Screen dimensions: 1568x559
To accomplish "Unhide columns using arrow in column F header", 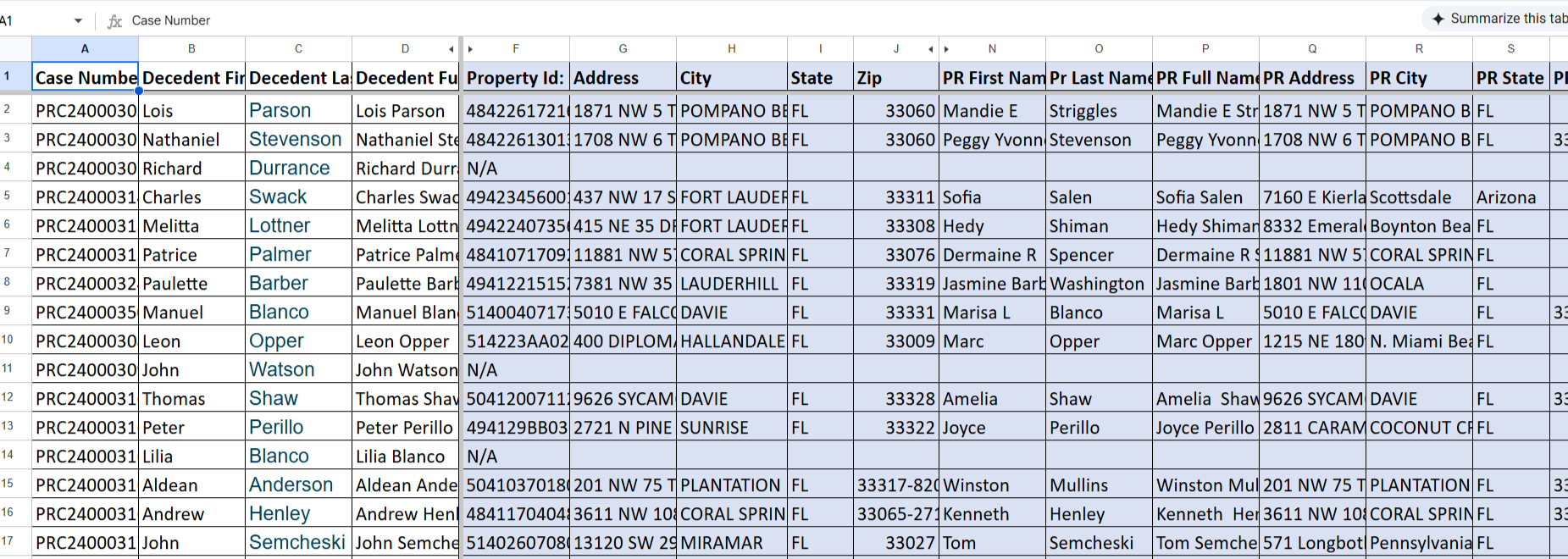I will [x=471, y=49].
